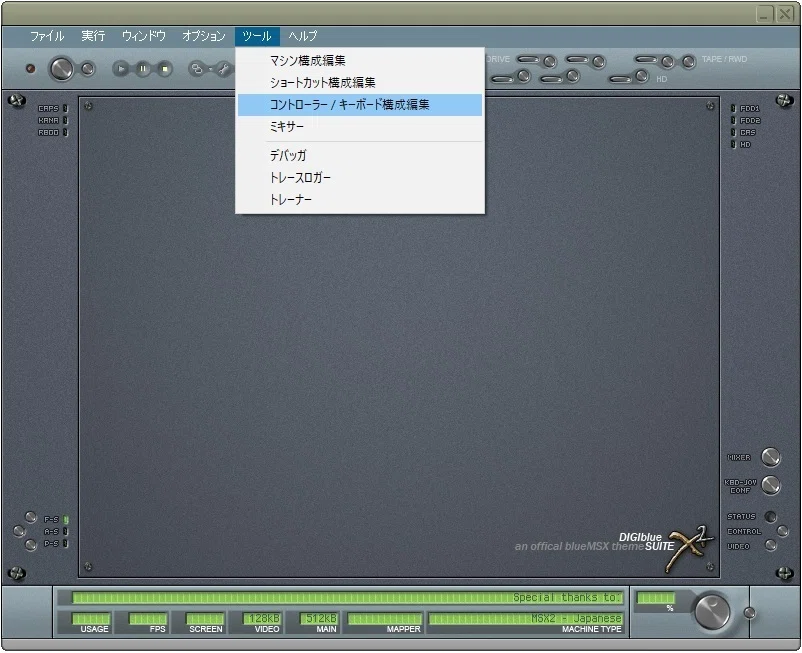Viewport: 802px width, 653px height.
Task: Click the wrench settings icon in toolbar
Action: point(223,69)
